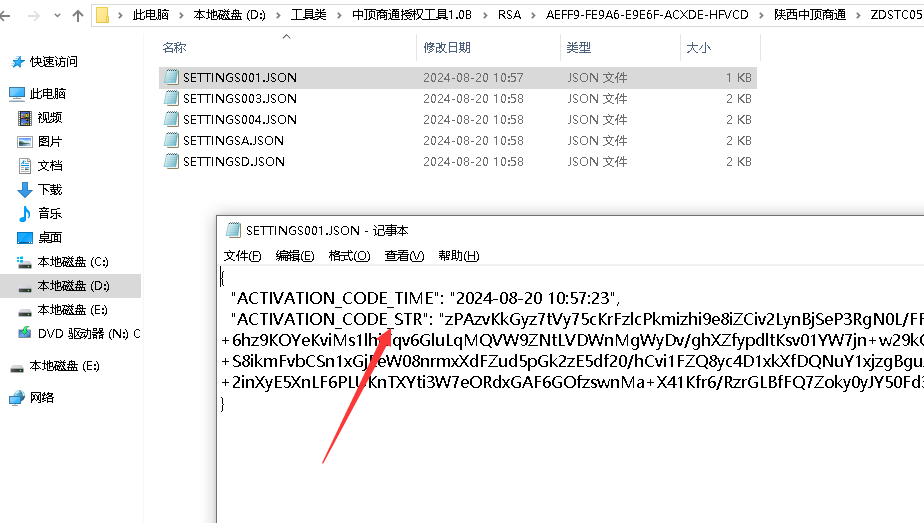924x523 pixels.
Task: Open the 格式(O) menu in Notepad
Action: [x=349, y=256]
